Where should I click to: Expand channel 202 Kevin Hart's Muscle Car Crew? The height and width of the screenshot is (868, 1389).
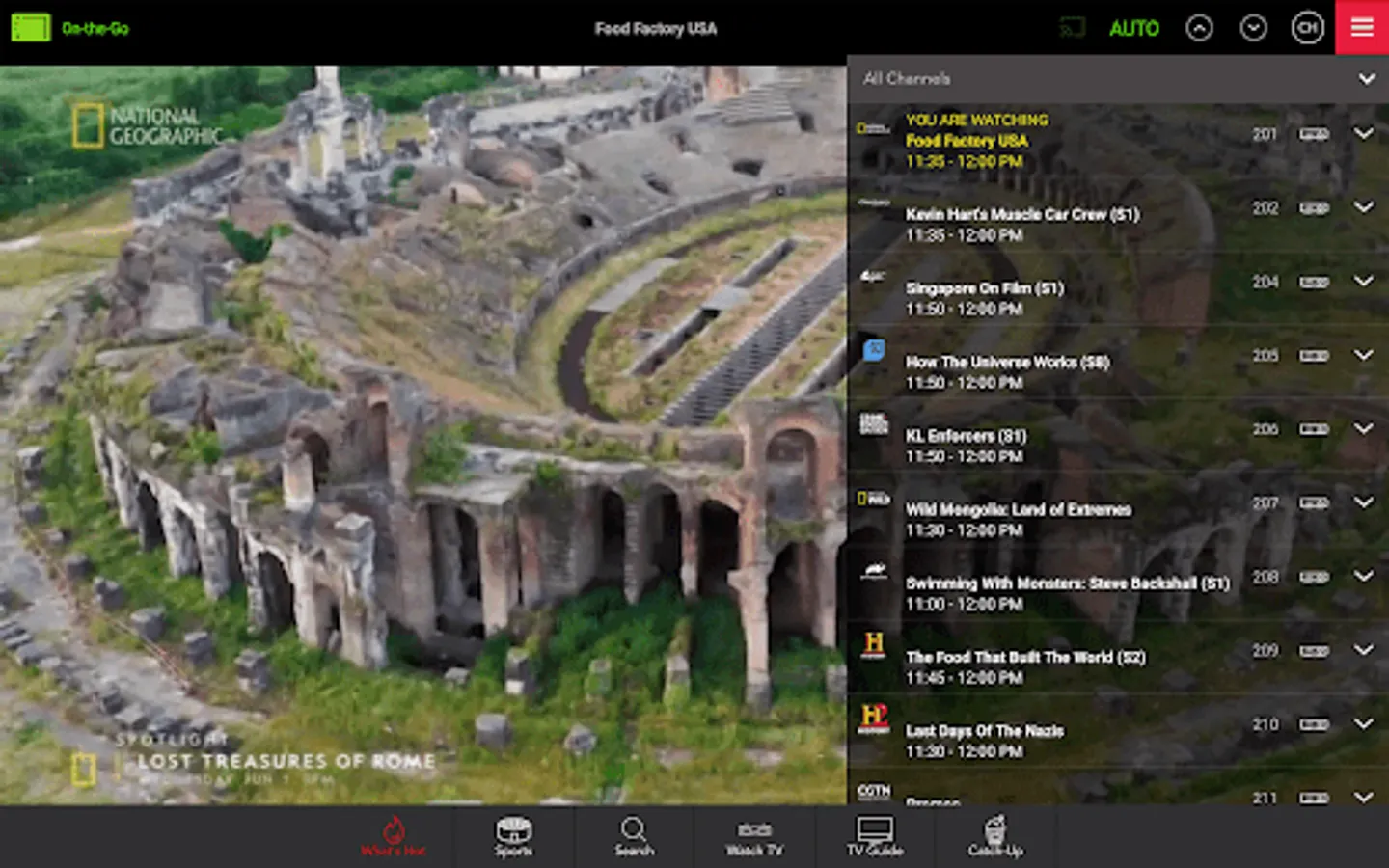point(1363,207)
